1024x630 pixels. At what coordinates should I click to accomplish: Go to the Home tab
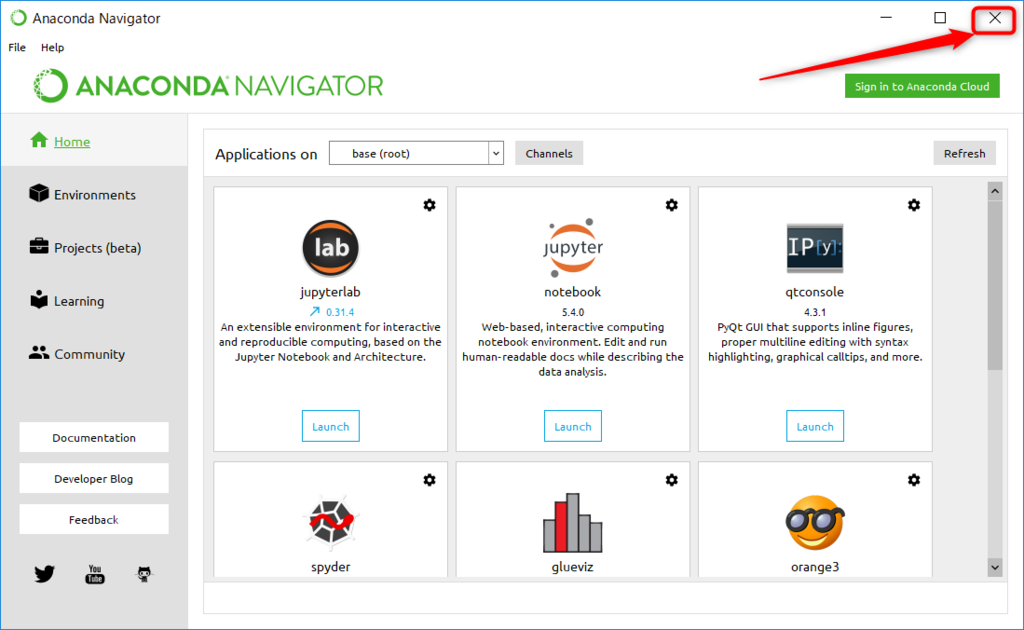pos(94,141)
